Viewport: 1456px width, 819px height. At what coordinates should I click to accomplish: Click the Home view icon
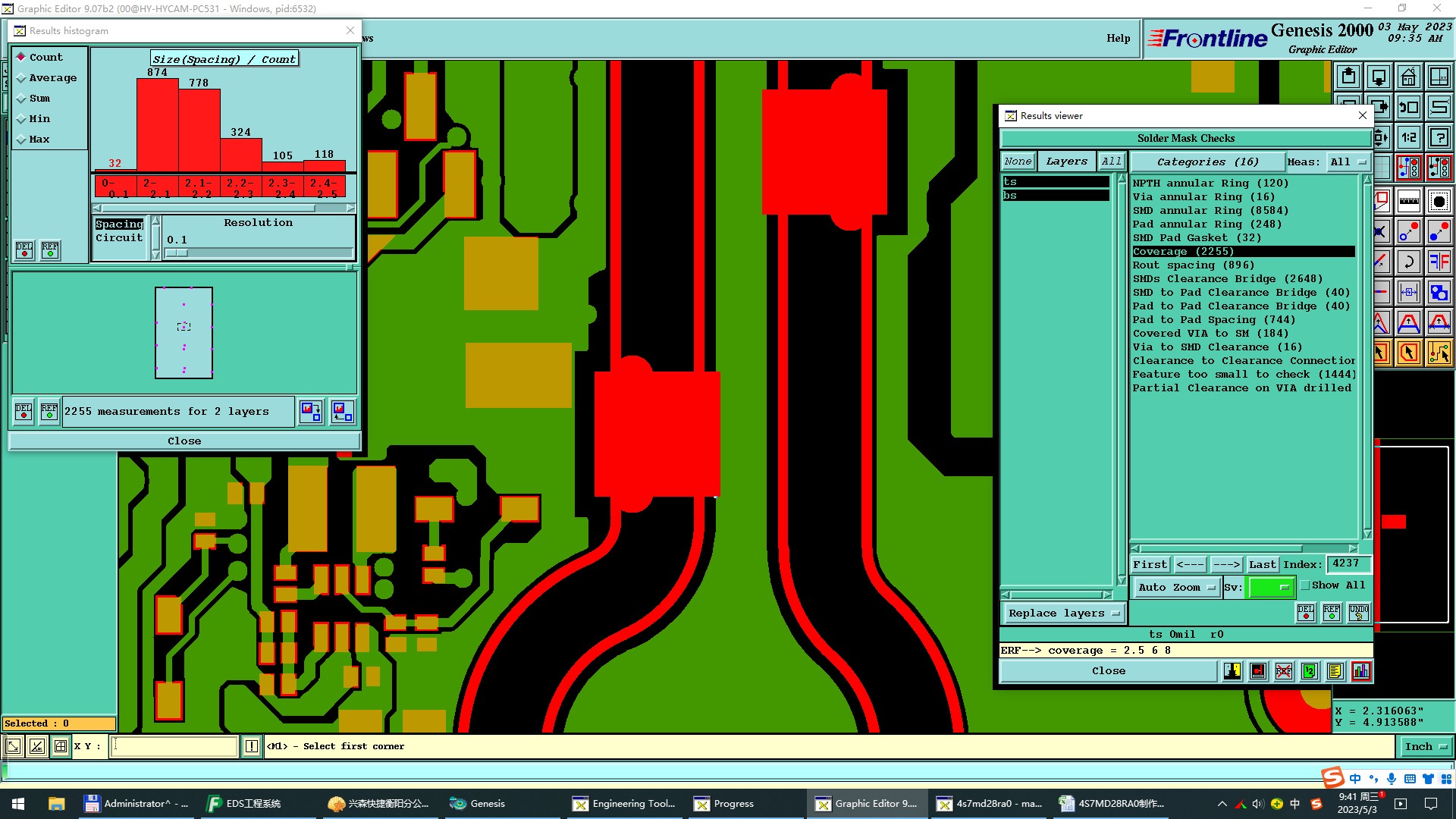[x=1408, y=77]
